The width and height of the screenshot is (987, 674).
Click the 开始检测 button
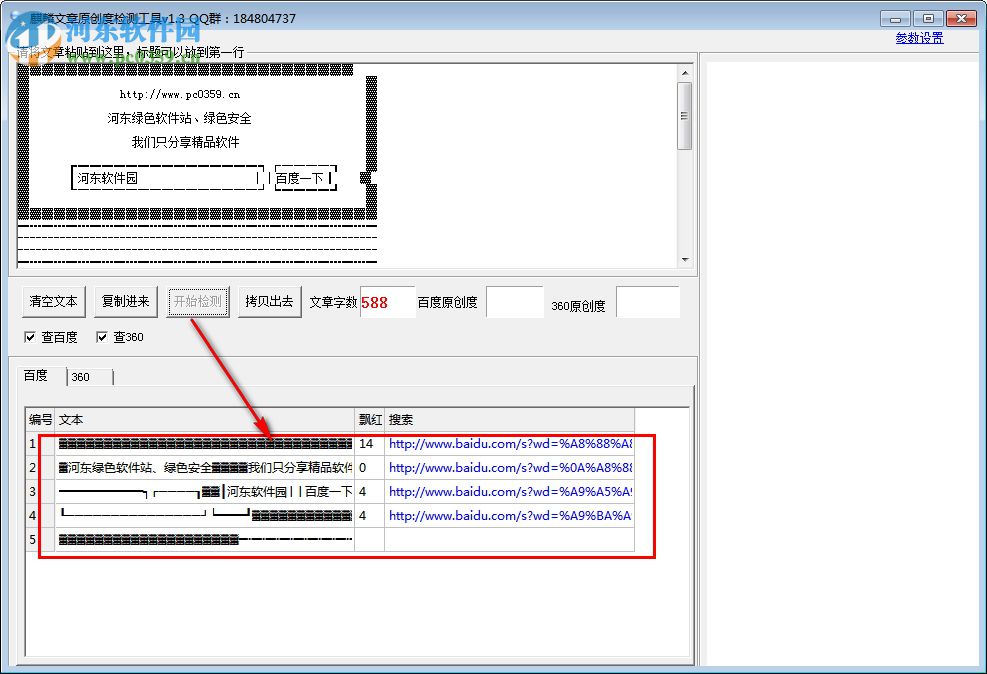click(198, 302)
